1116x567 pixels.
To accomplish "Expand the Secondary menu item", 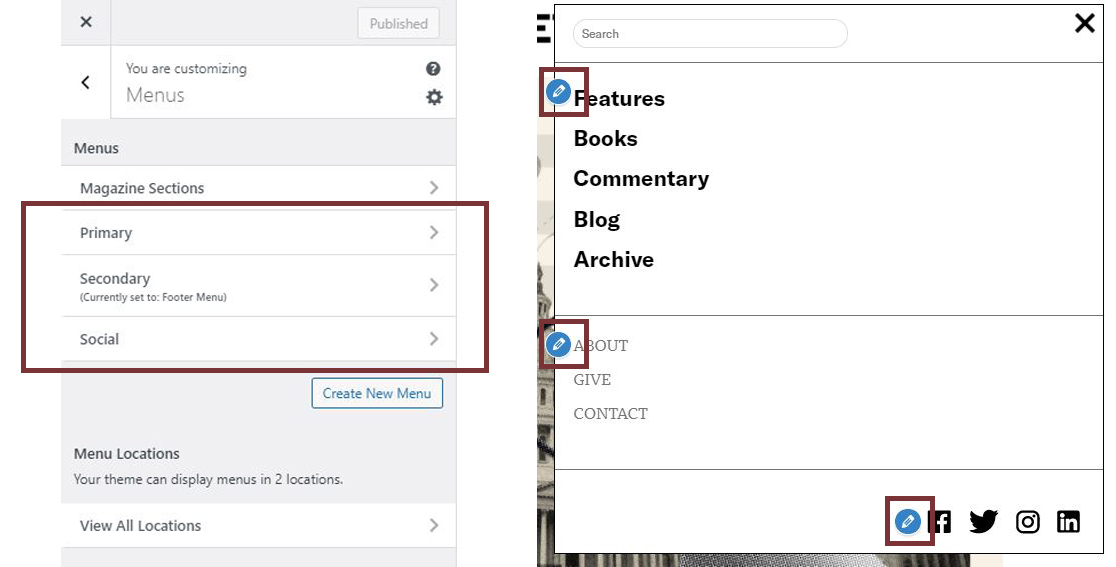I will [258, 285].
